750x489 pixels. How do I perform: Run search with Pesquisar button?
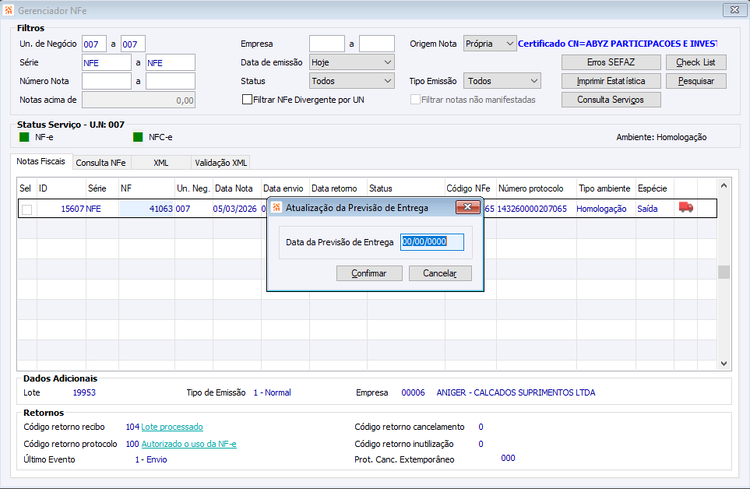696,81
